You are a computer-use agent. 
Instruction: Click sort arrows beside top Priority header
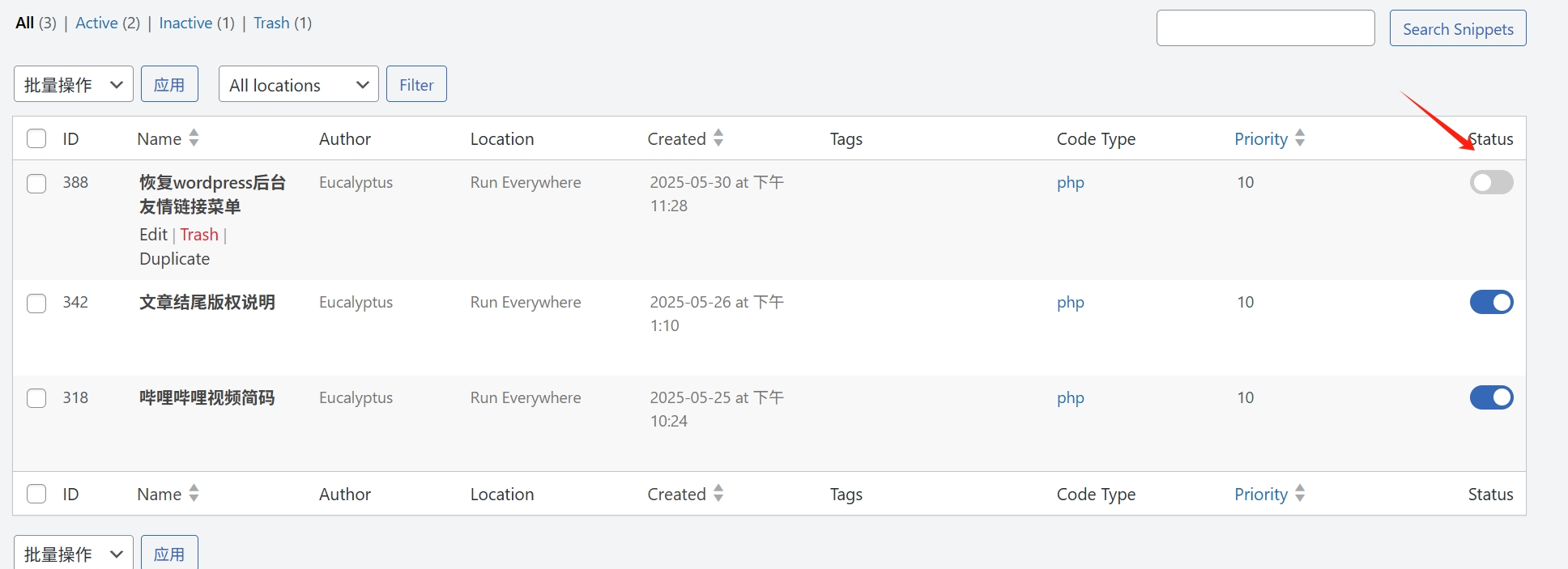1300,138
